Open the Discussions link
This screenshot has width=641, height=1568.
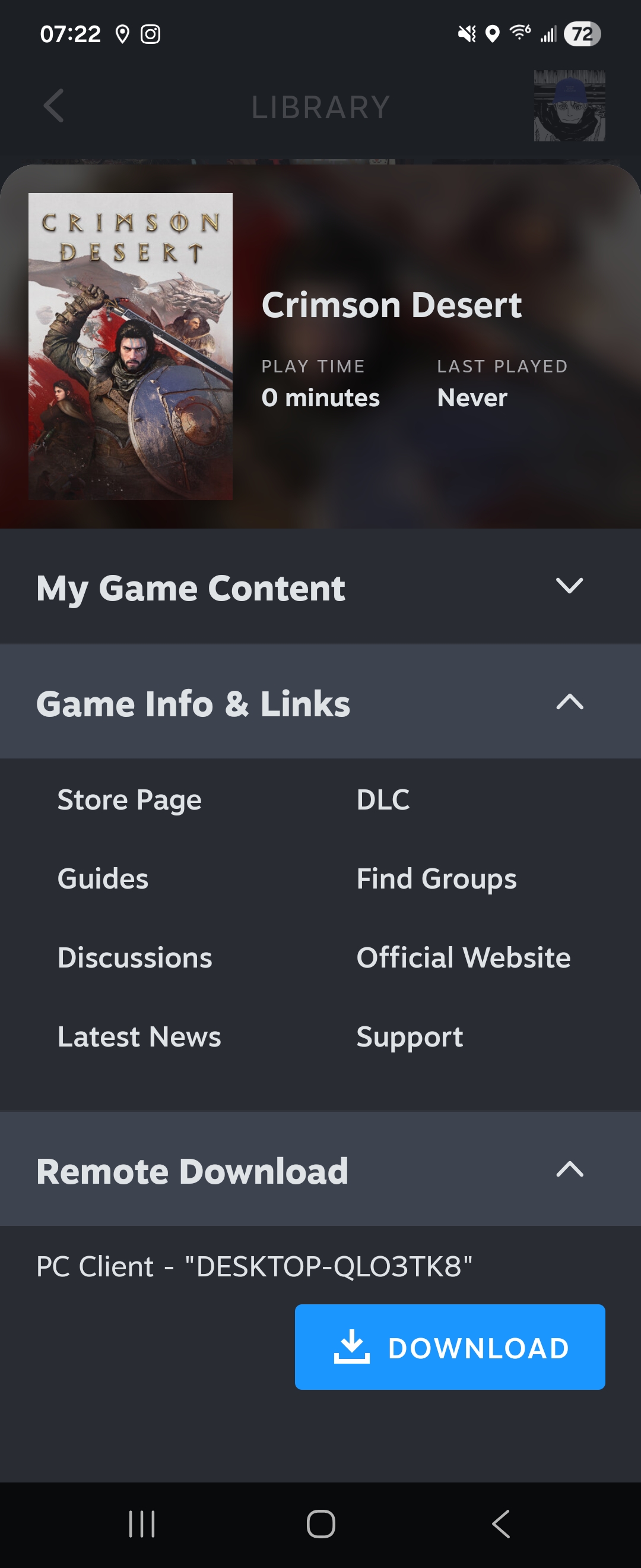pyautogui.click(x=135, y=957)
